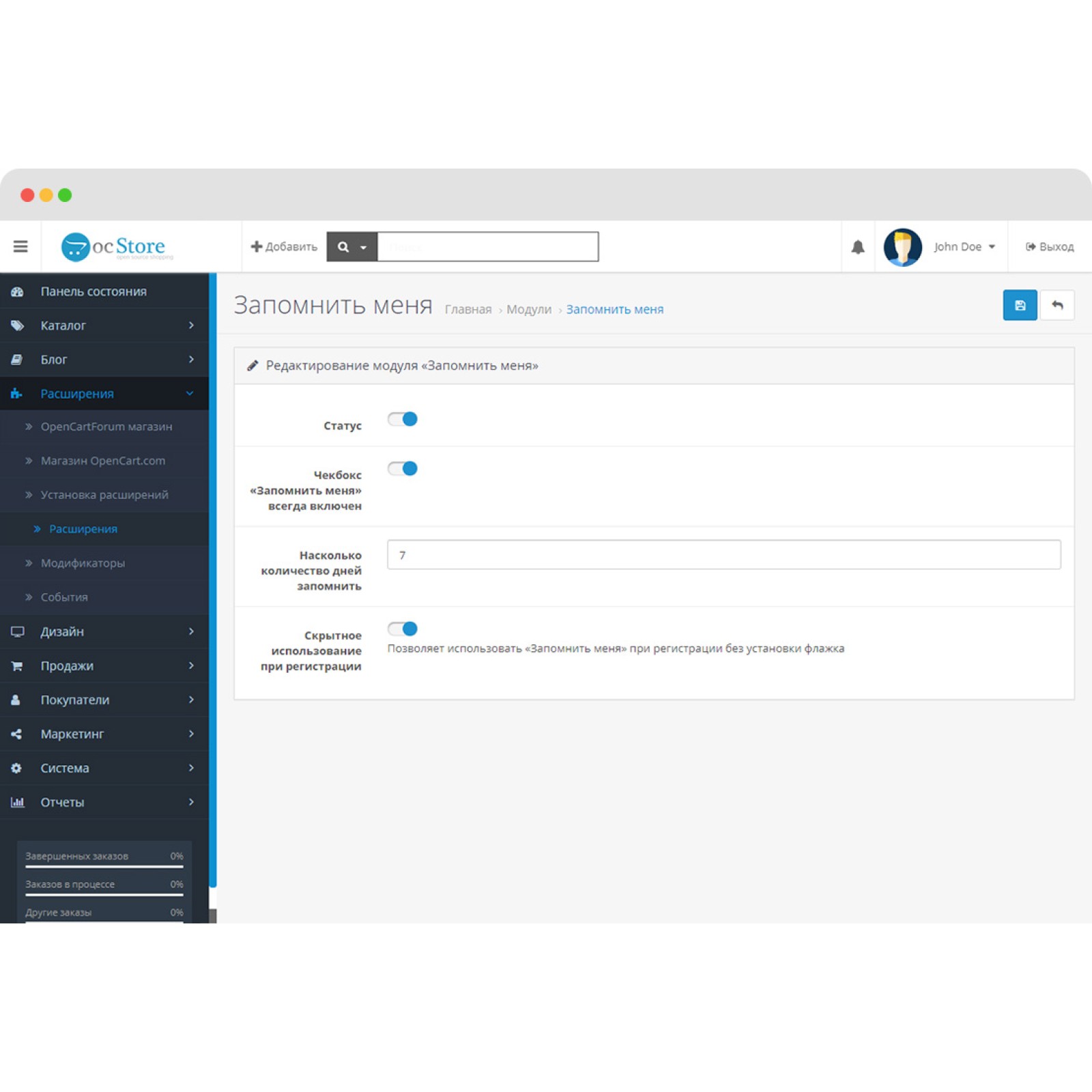Expand Продажи chevron arrow
This screenshot has height=1092, width=1092.
[191, 666]
